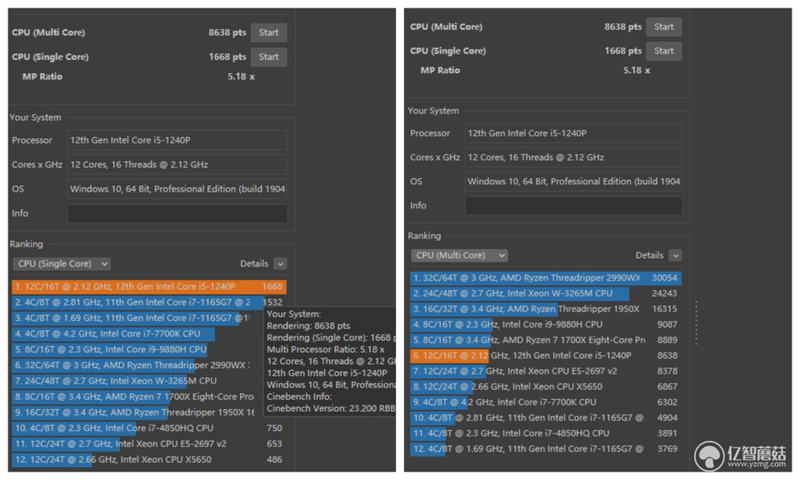Open the CPU (Single Core) ranking dropdown
The width and height of the screenshot is (800, 480).
pos(61,264)
